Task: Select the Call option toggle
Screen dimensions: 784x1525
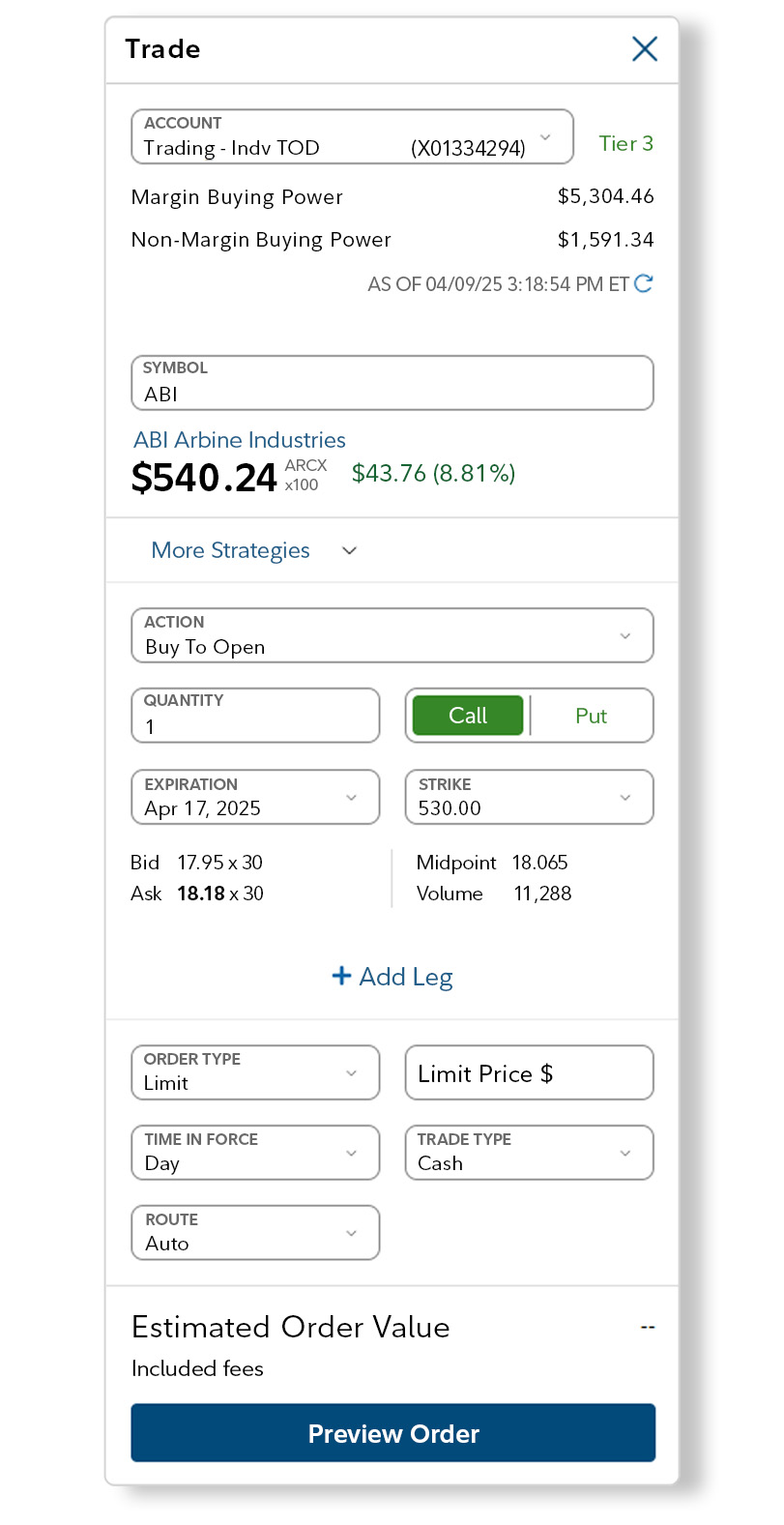Action: [467, 716]
